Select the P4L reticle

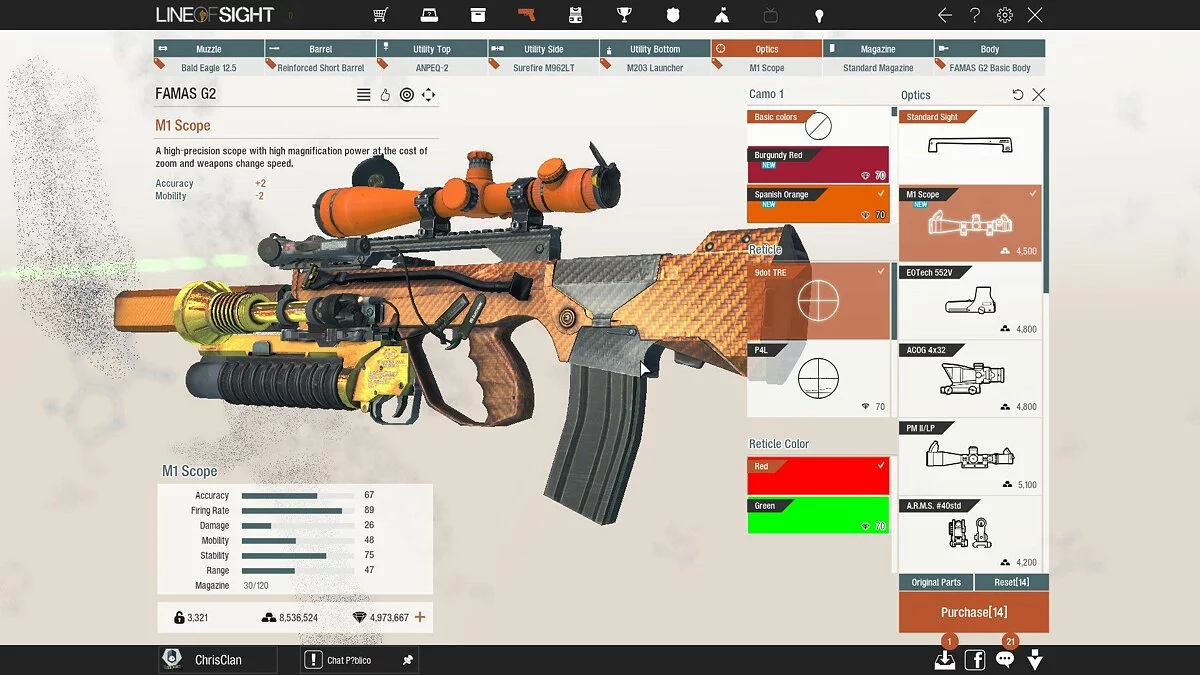pyautogui.click(x=818, y=378)
